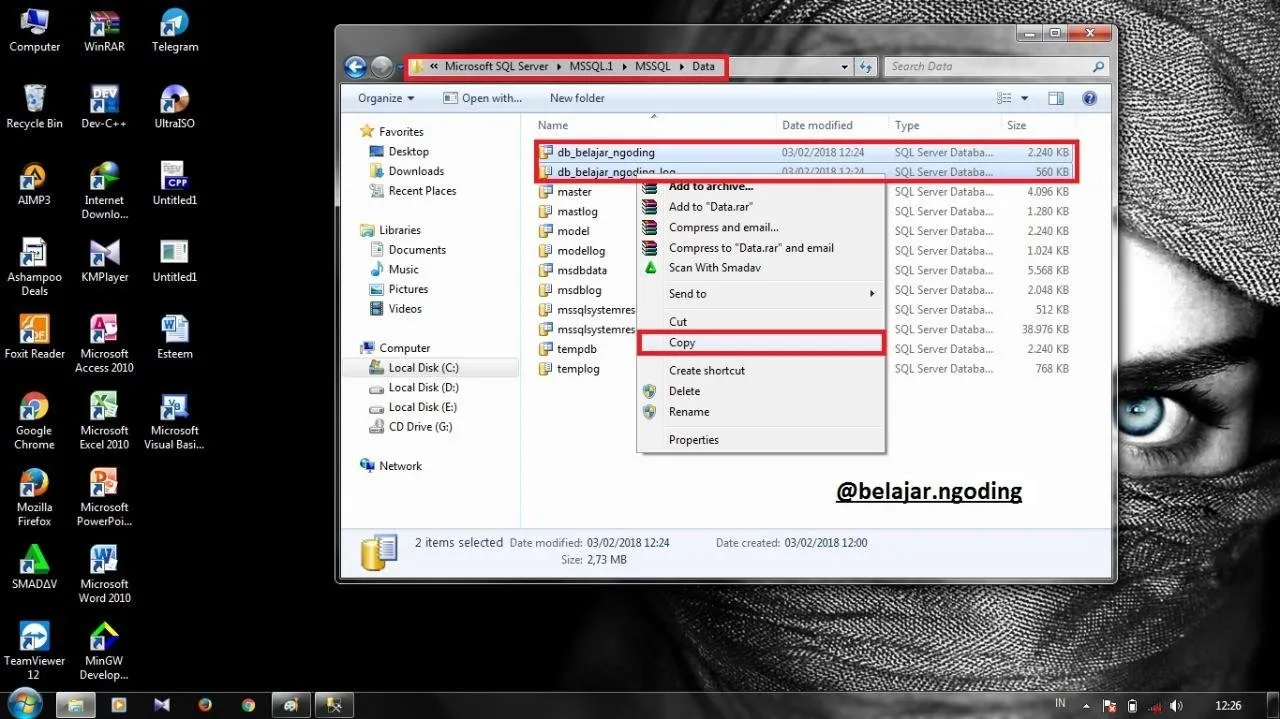Viewport: 1280px width, 719px height.
Task: Open TeamViewer 12 desktop shortcut
Action: 34,651
